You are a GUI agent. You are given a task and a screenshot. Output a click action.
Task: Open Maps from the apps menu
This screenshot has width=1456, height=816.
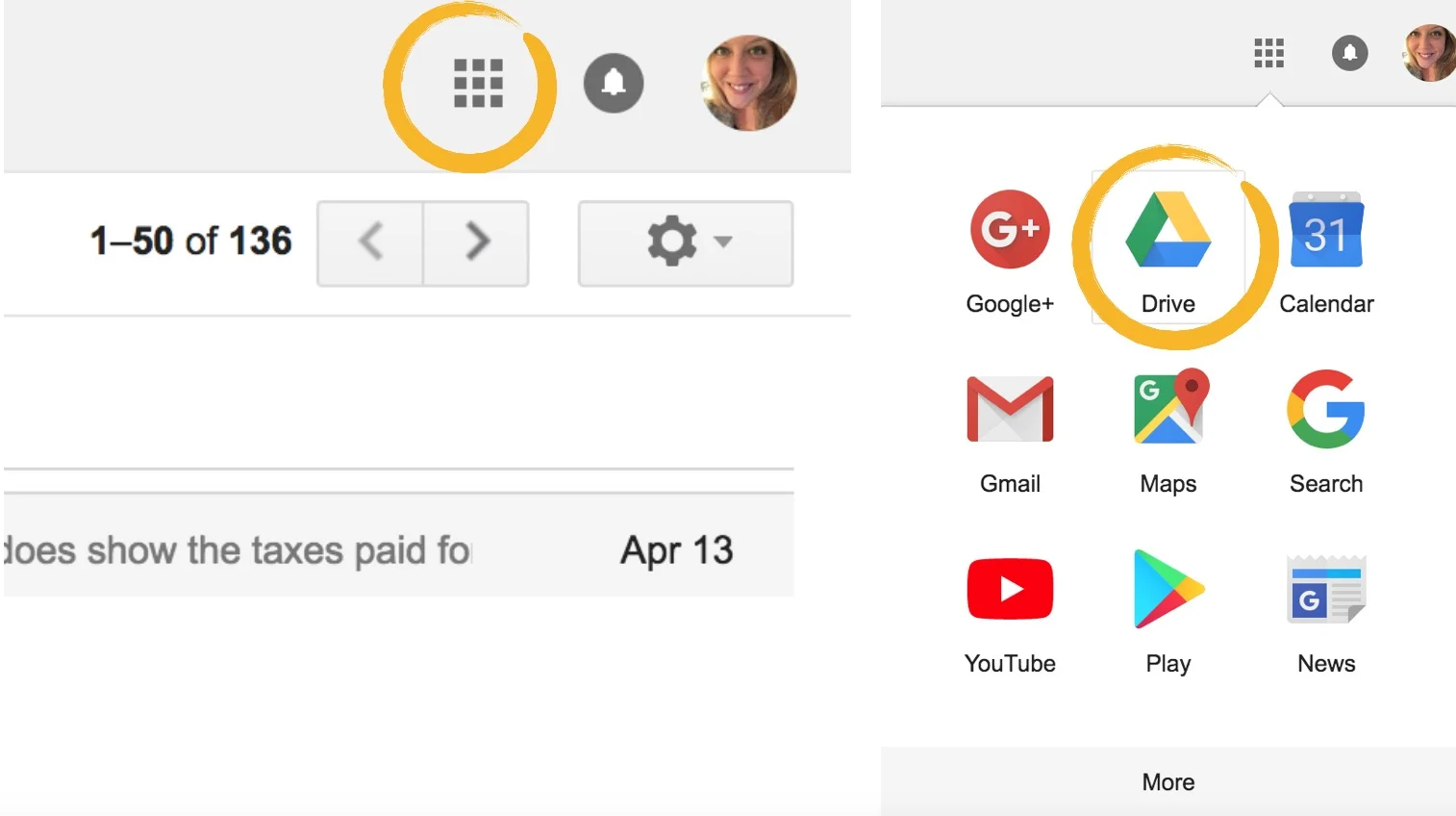1168,433
